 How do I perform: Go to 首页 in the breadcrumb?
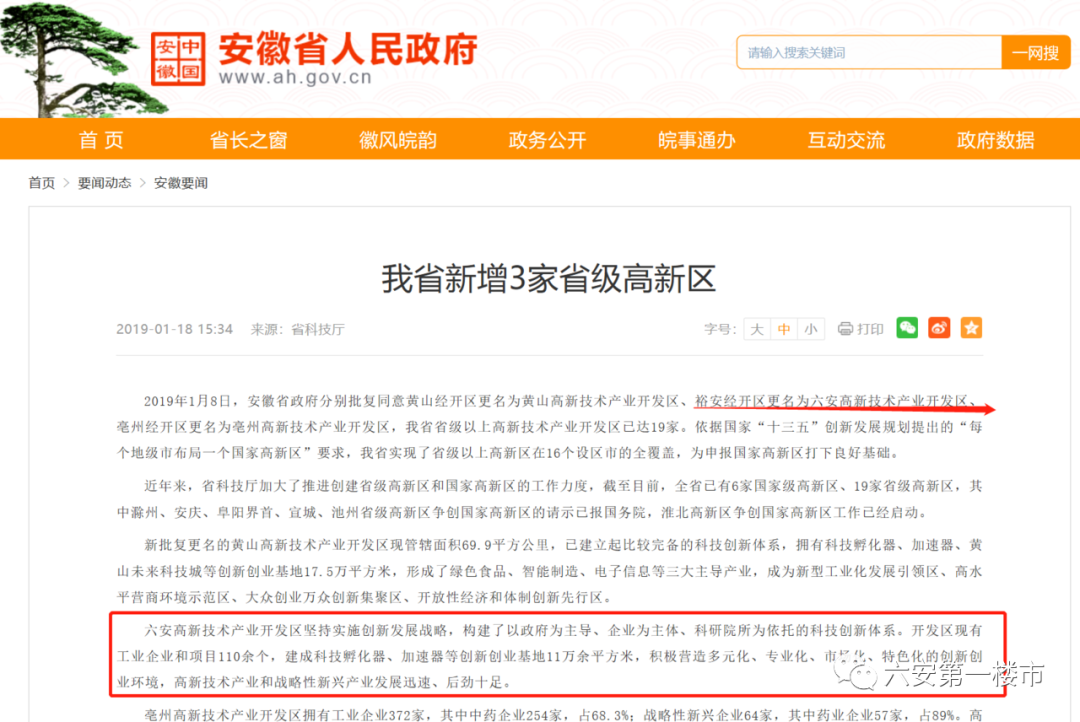click(41, 183)
